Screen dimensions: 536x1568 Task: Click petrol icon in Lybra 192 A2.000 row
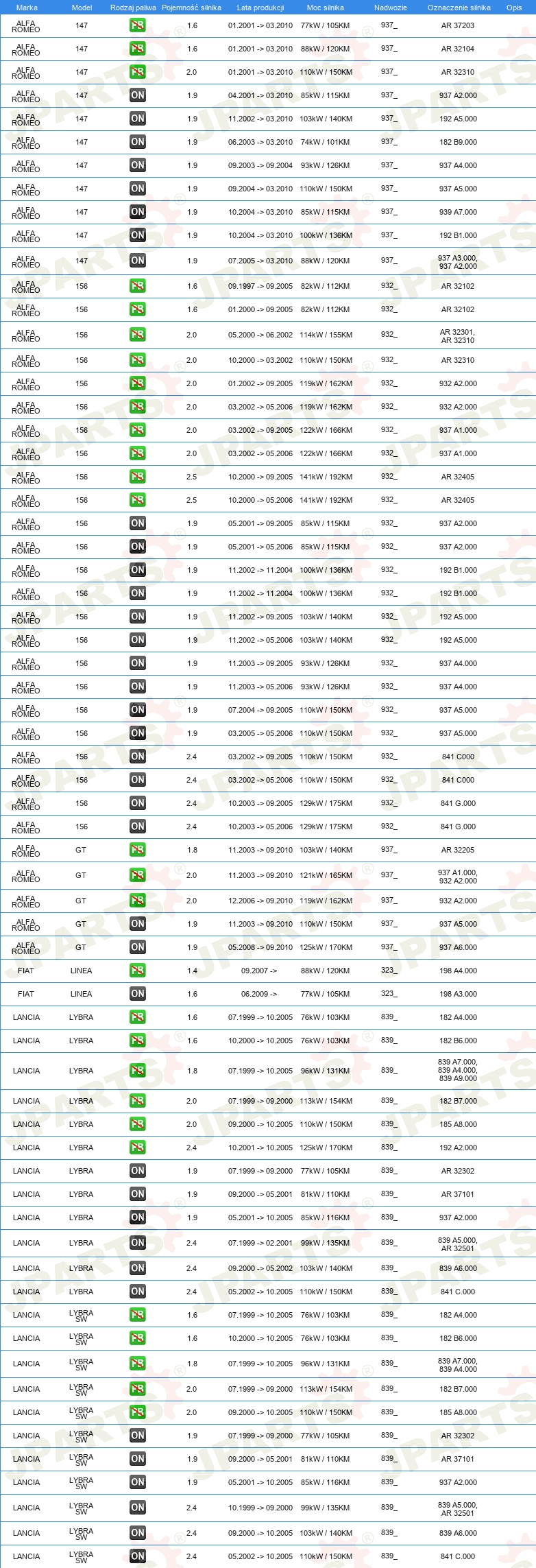tap(138, 1148)
